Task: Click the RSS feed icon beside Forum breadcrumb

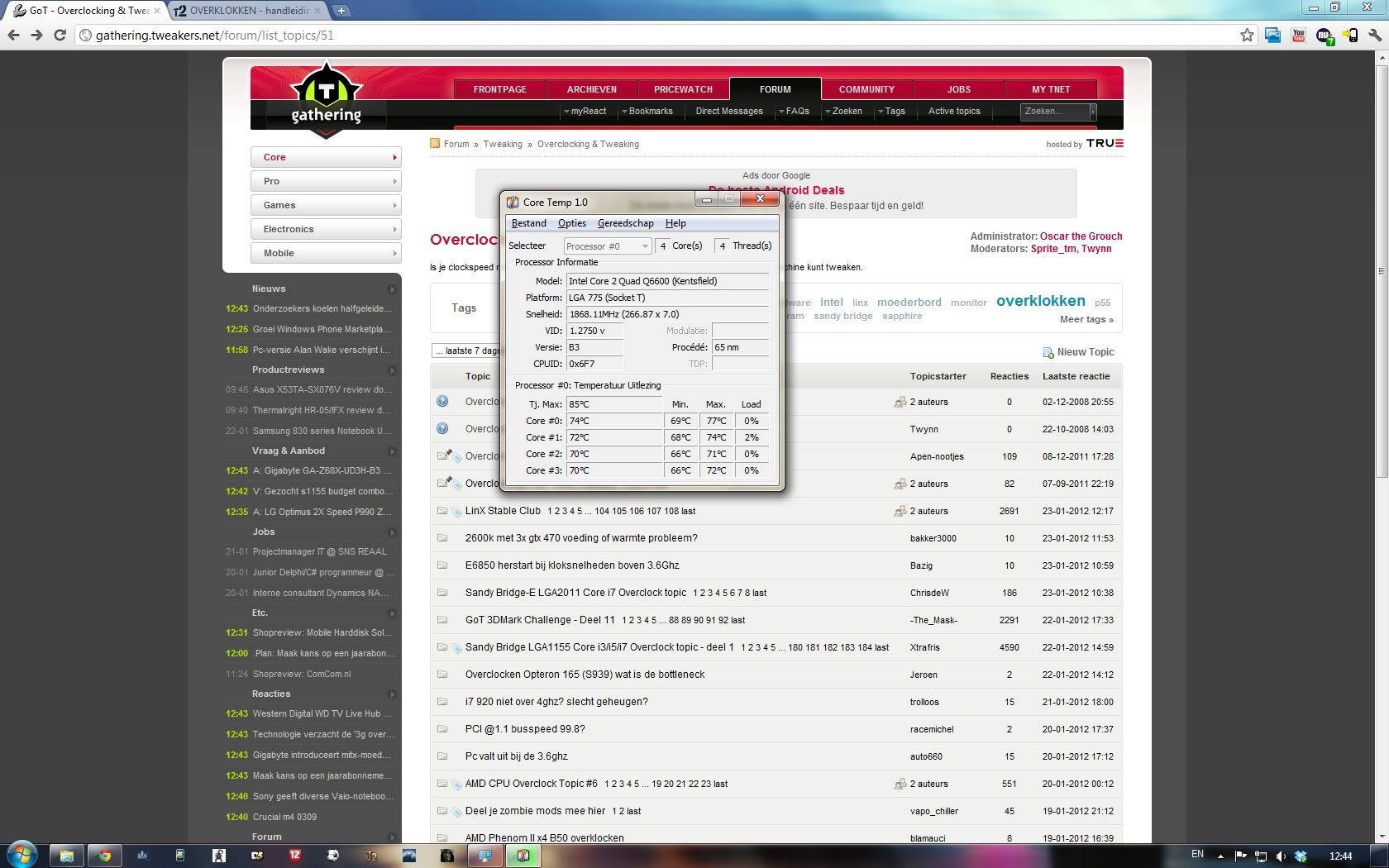Action: click(435, 144)
